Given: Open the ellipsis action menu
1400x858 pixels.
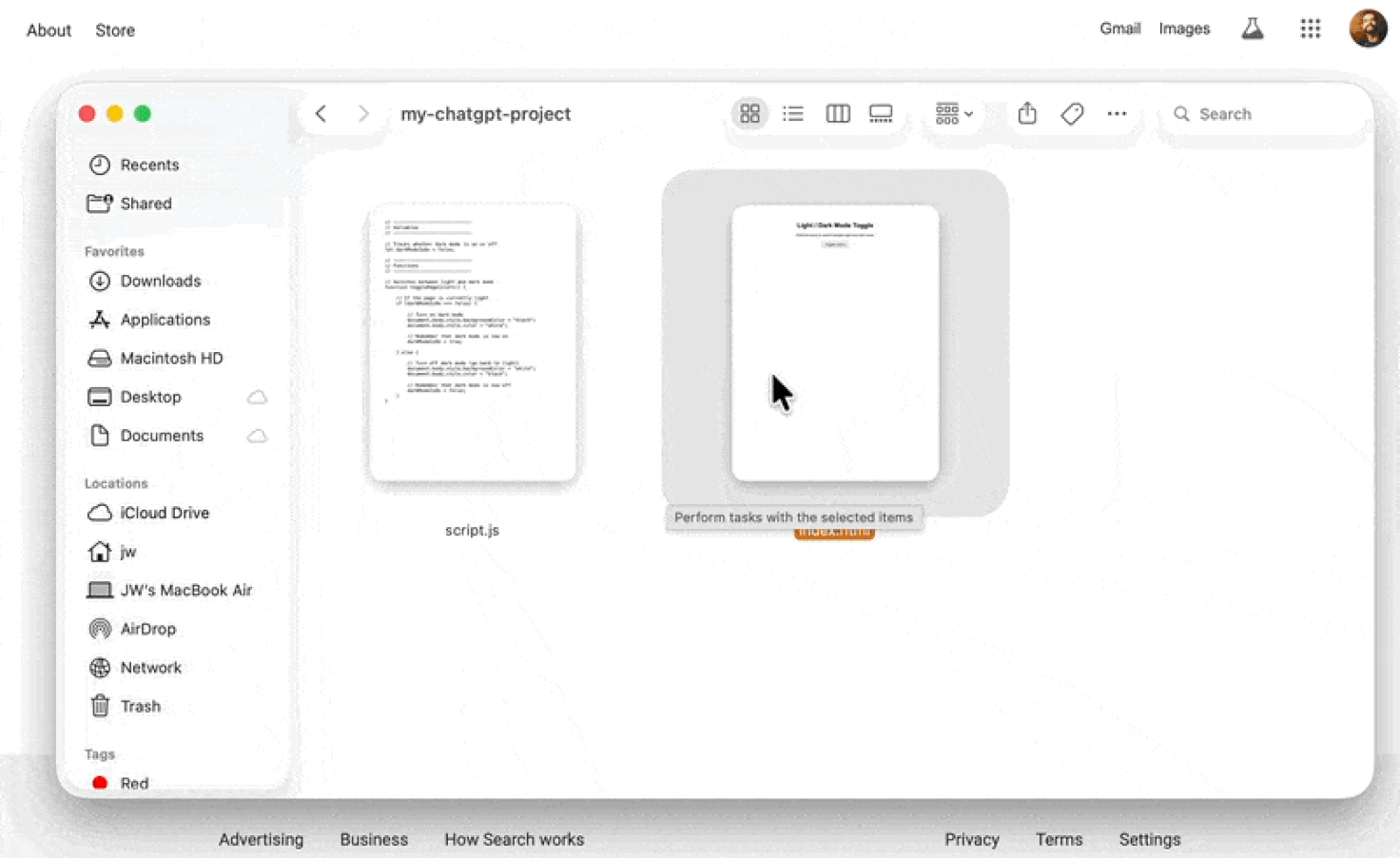Looking at the screenshot, I should pyautogui.click(x=1117, y=114).
